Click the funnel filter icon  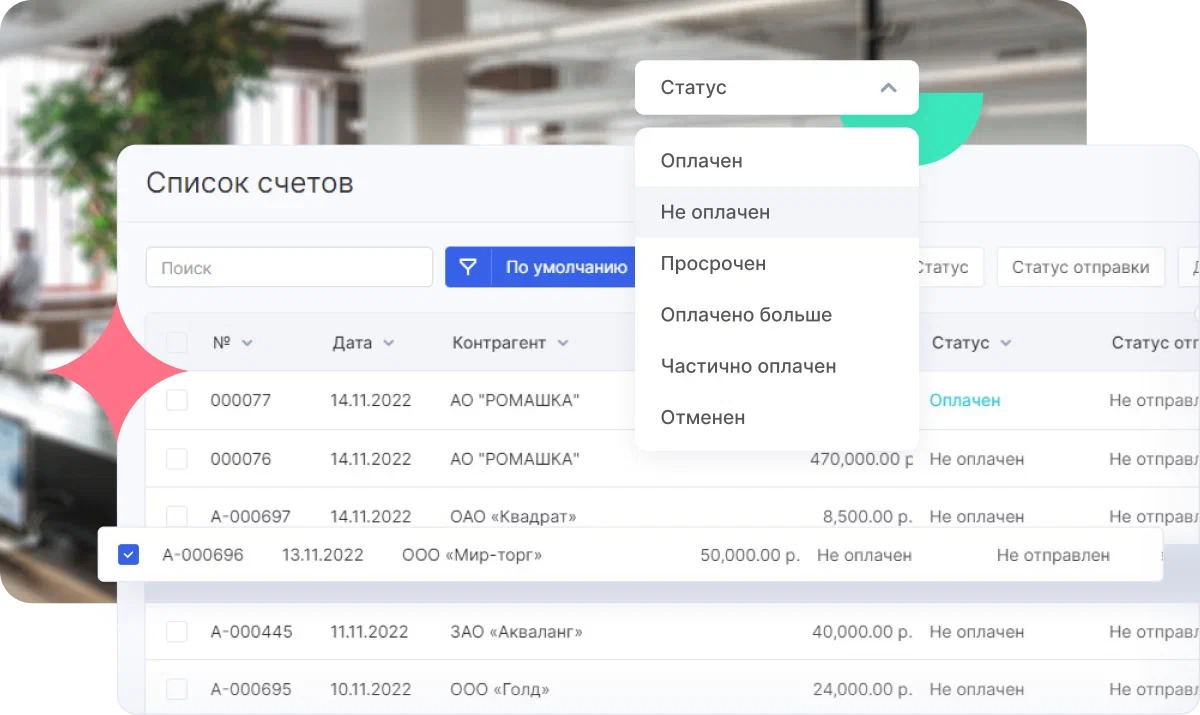[468, 267]
